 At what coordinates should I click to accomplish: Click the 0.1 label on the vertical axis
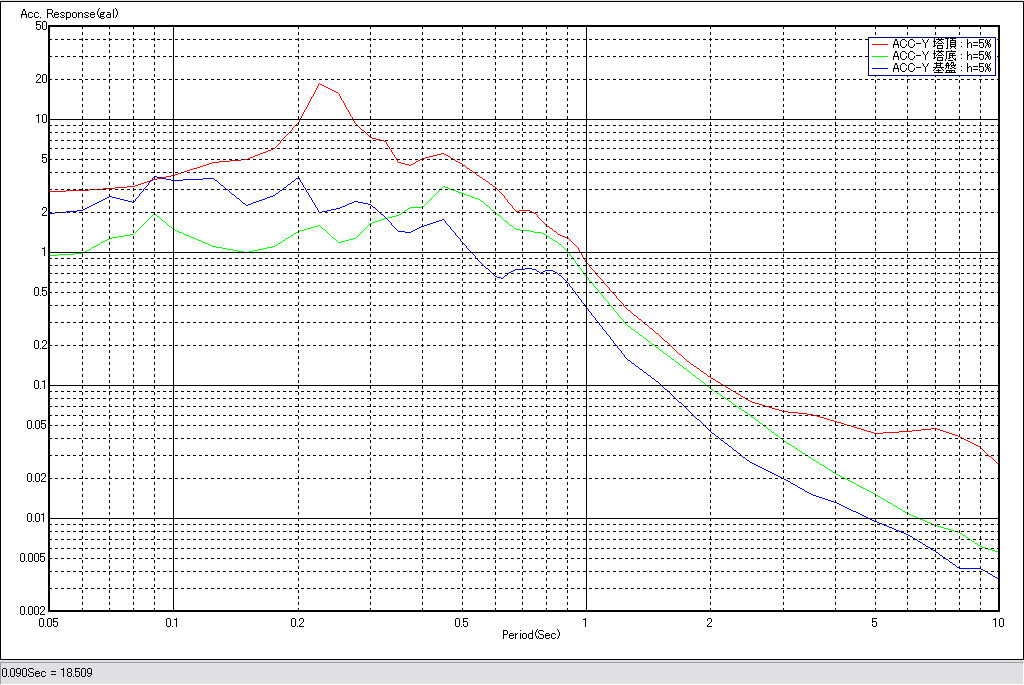(39, 385)
